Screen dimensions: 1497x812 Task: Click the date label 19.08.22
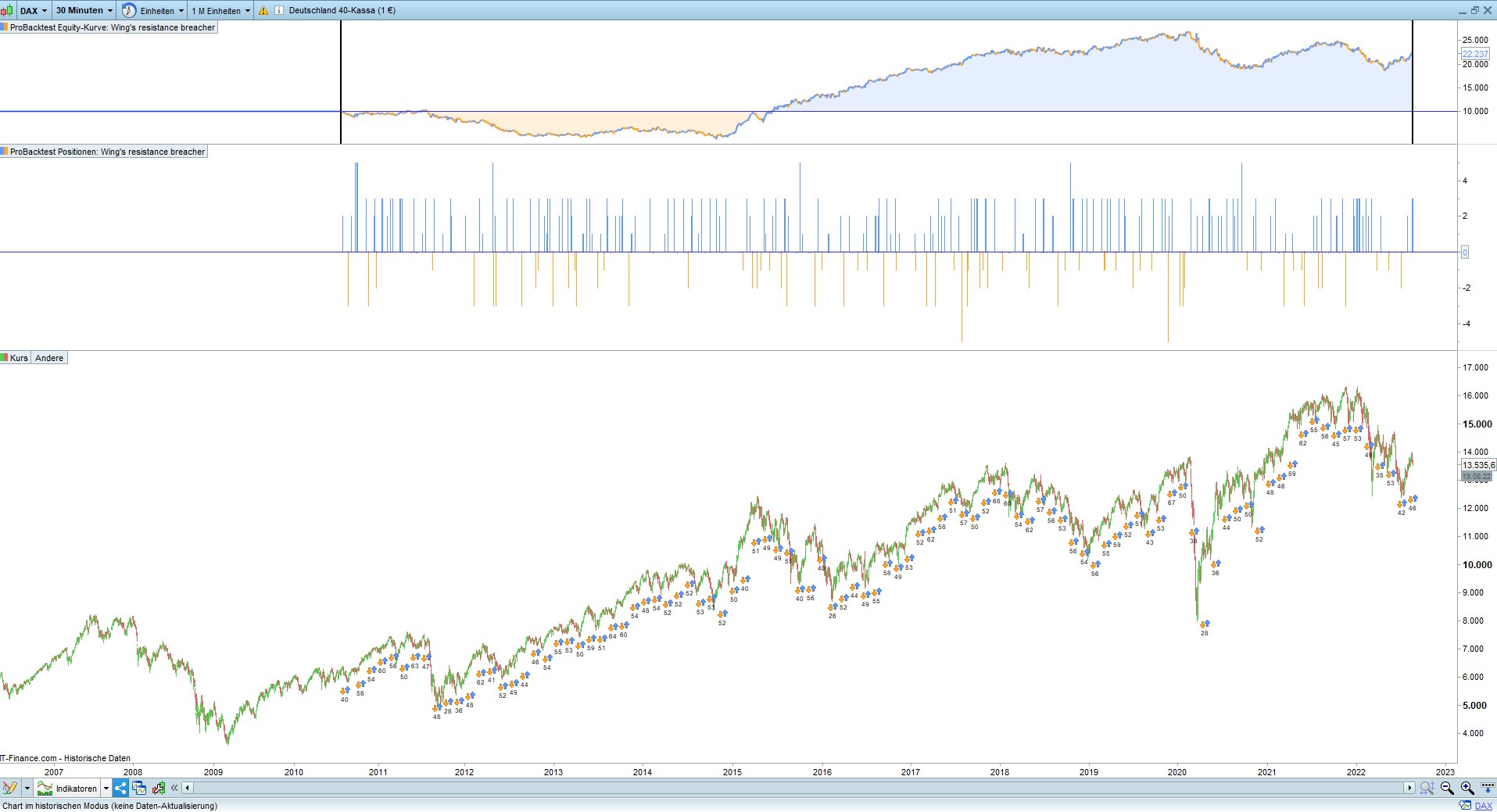tap(1476, 476)
